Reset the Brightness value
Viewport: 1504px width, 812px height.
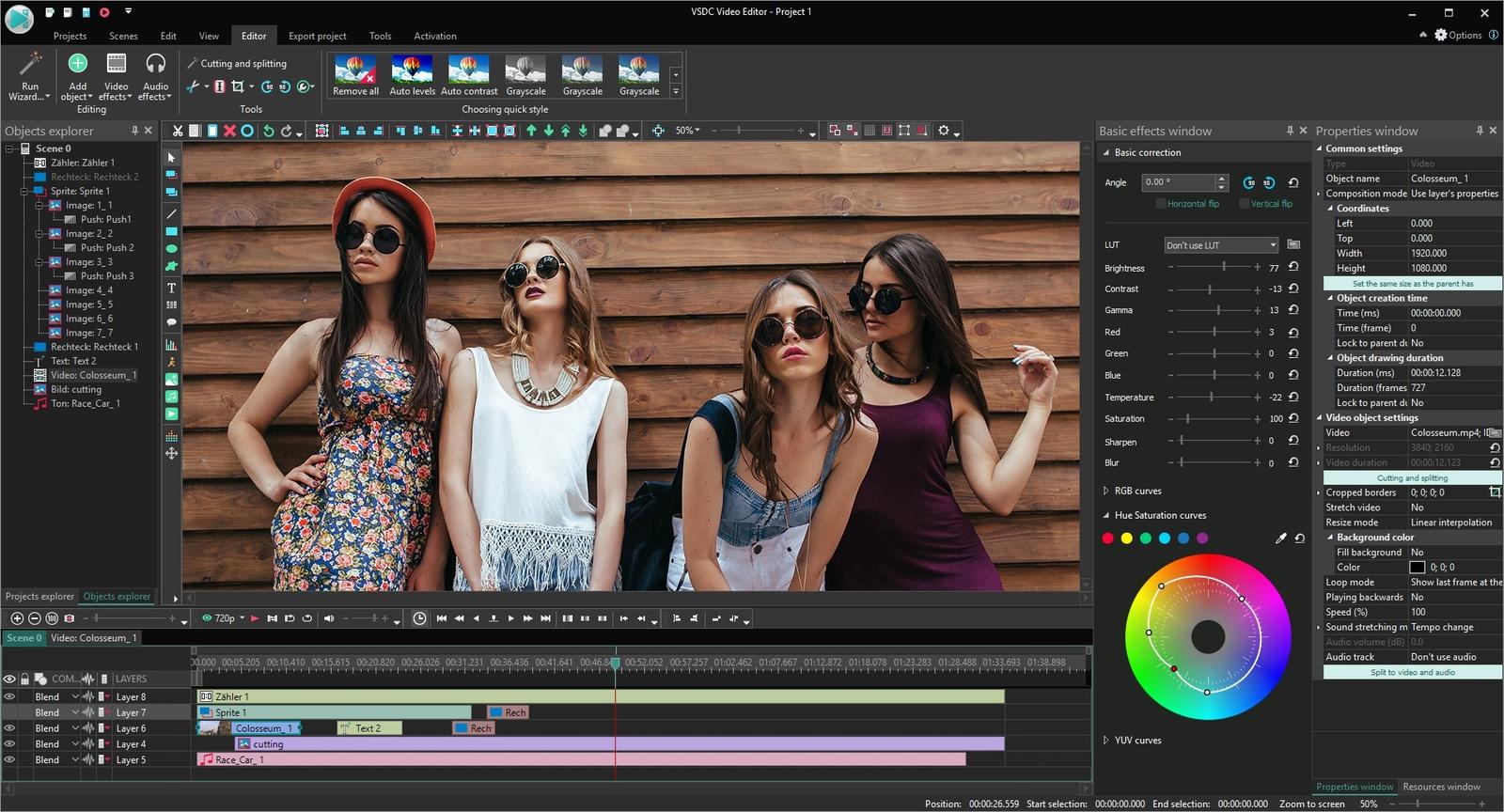[x=1293, y=267]
